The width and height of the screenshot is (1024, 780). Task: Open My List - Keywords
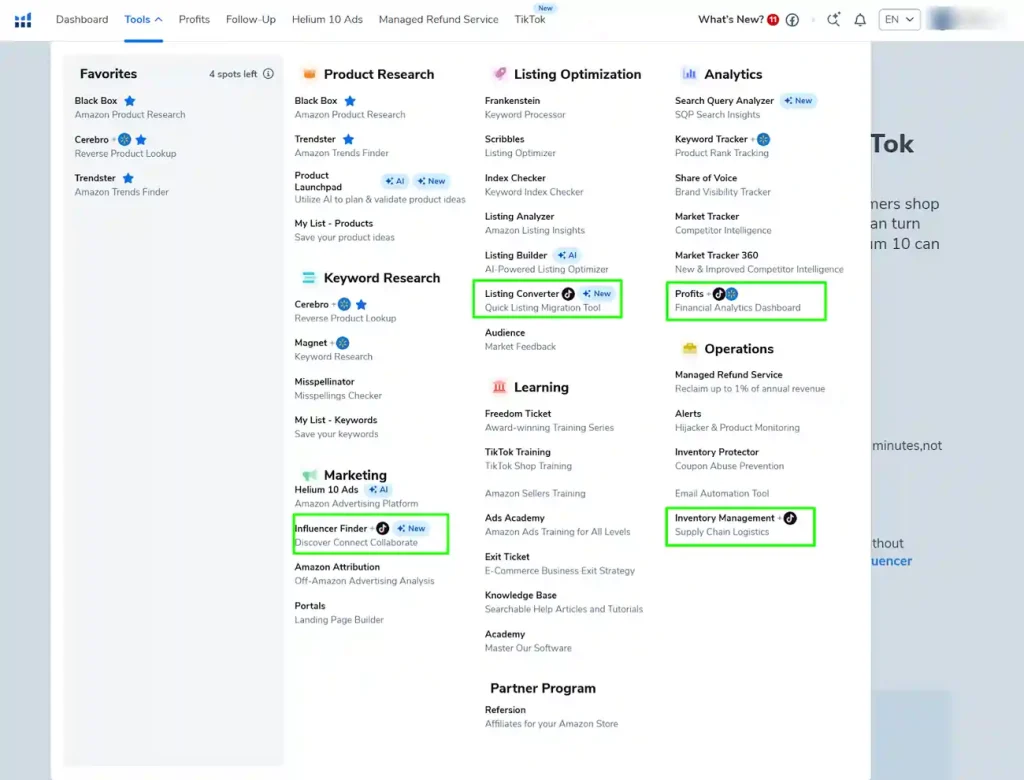coord(336,427)
